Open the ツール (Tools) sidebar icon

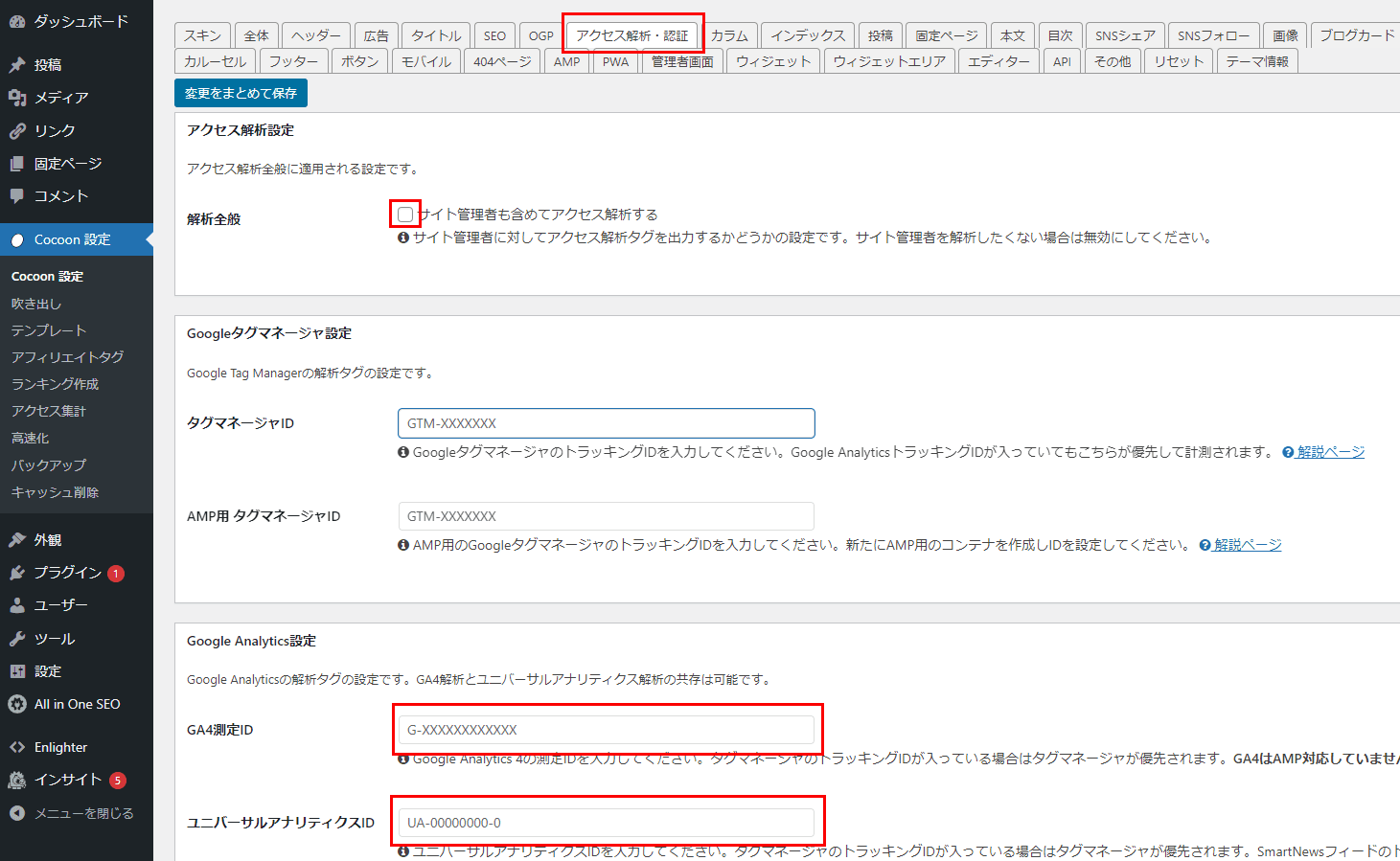click(x=19, y=638)
